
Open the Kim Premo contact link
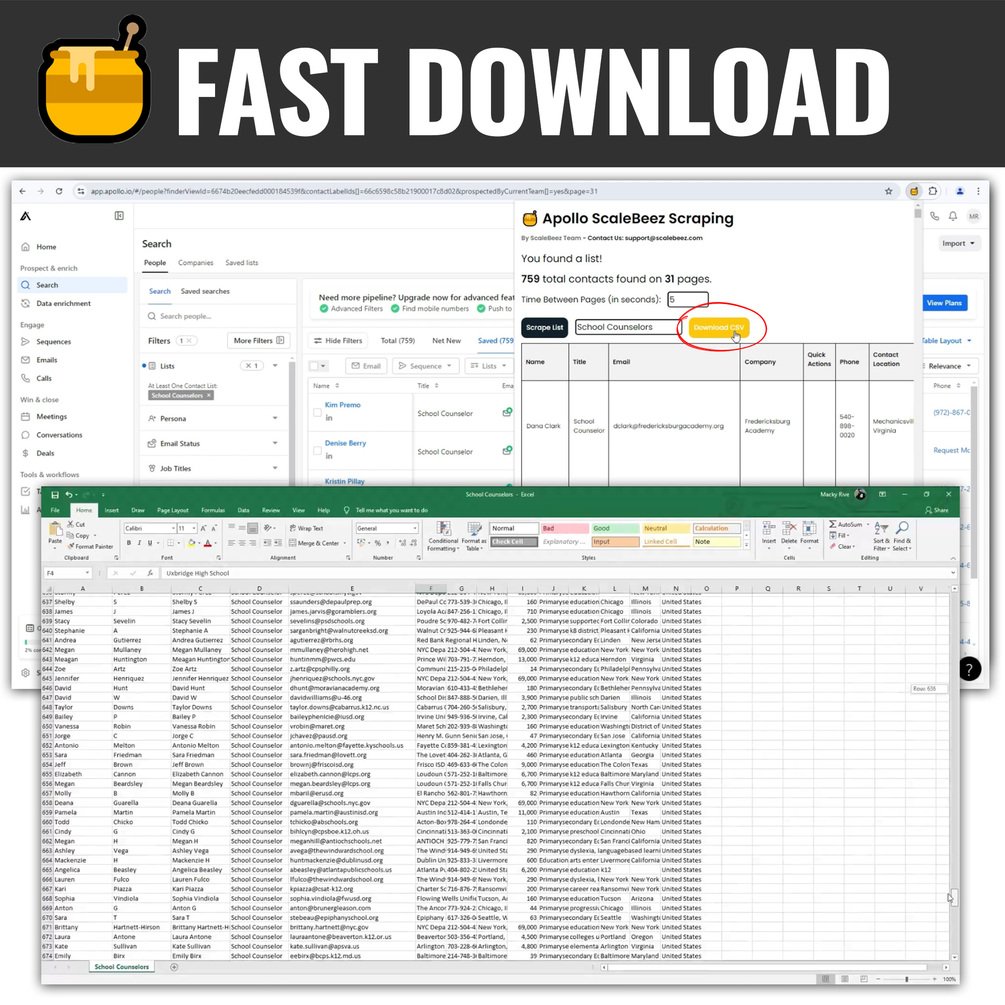pos(343,405)
